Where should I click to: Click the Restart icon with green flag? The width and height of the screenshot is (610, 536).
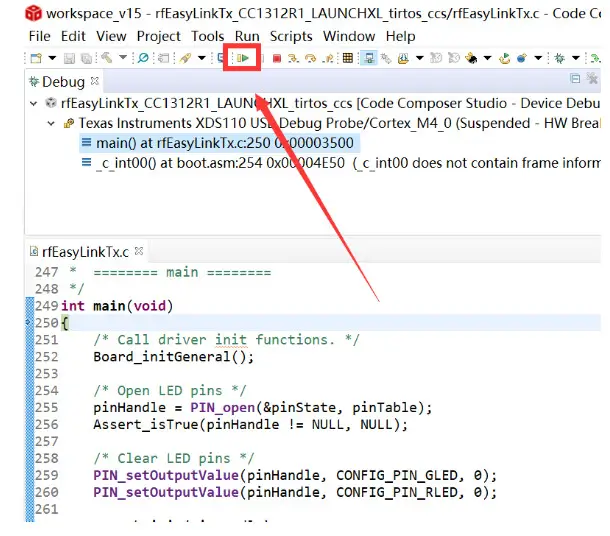coord(505,59)
